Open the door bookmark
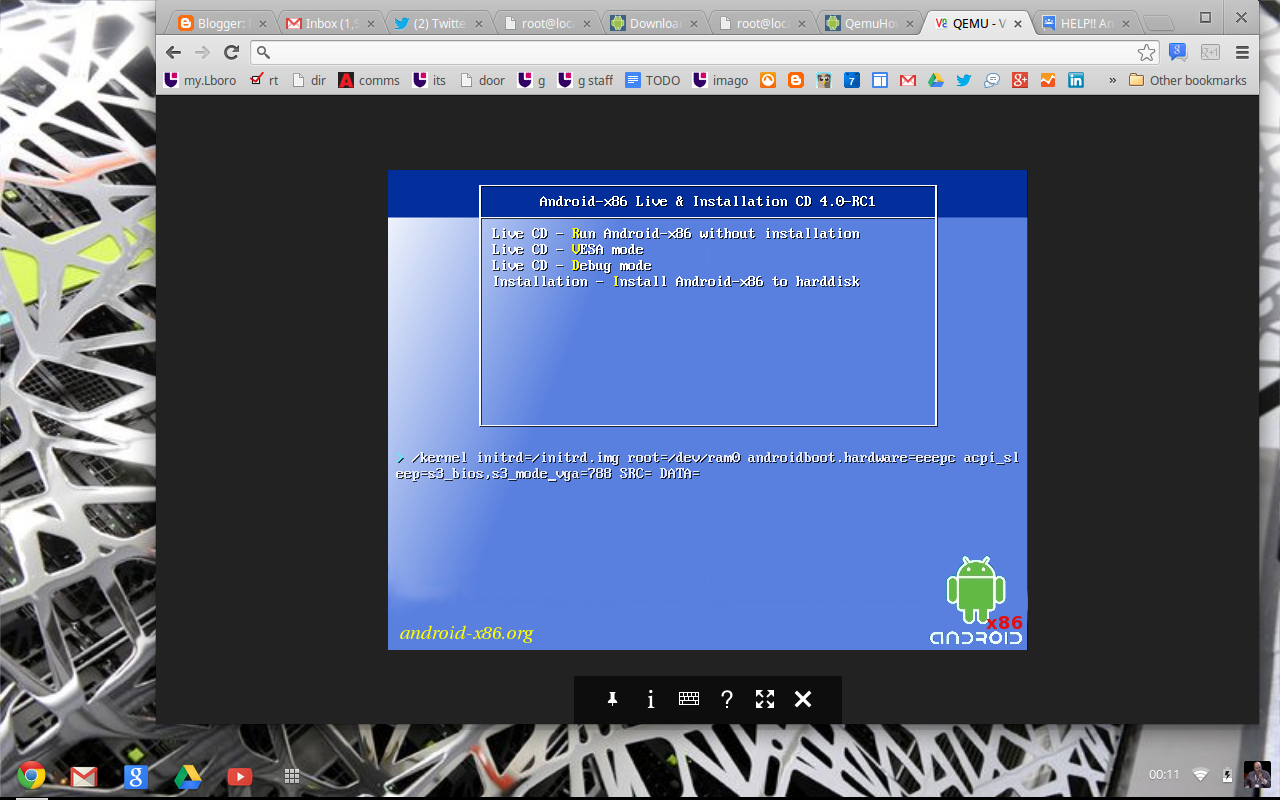This screenshot has width=1280, height=800. pyautogui.click(x=482, y=80)
